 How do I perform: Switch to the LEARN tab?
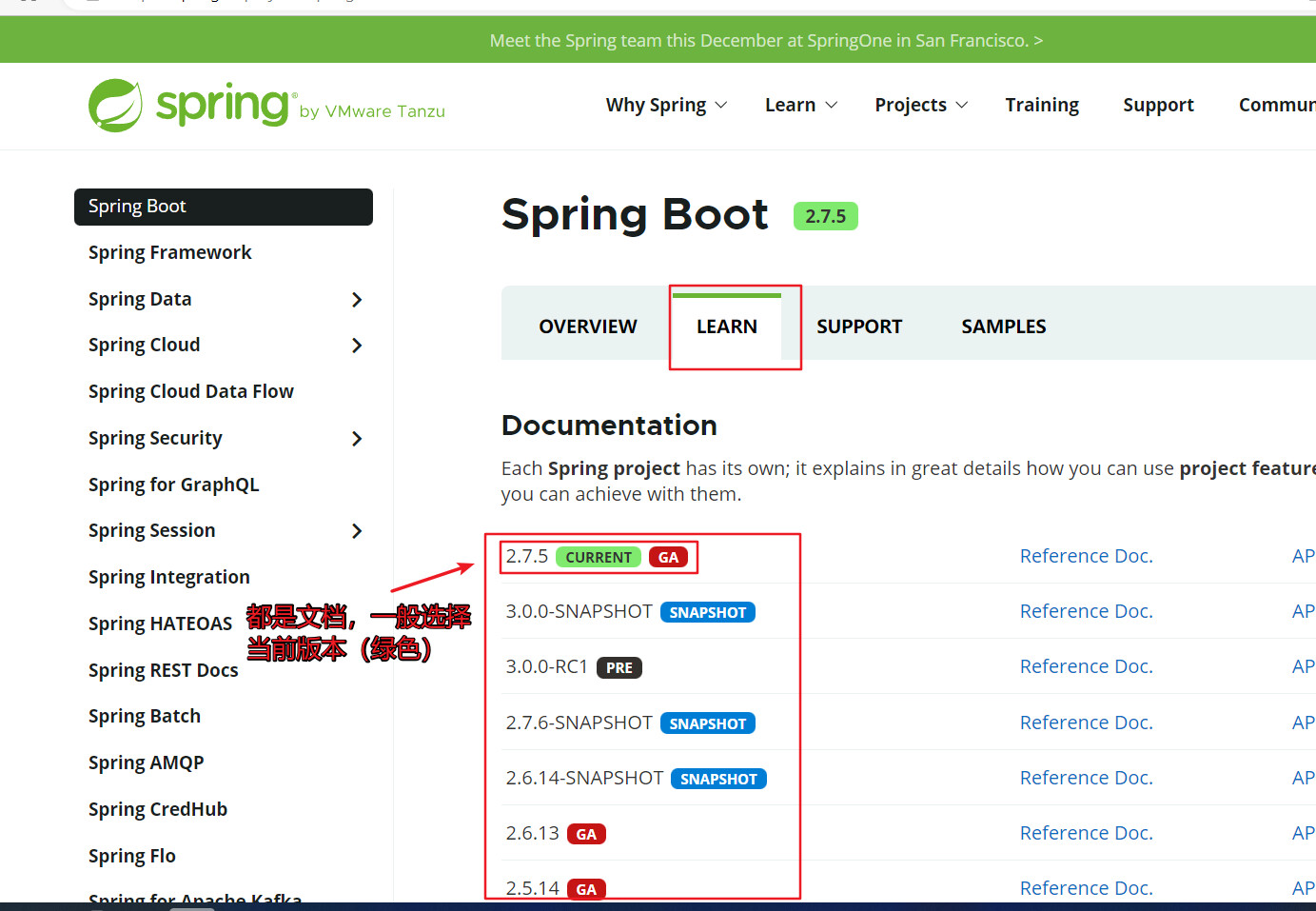[x=727, y=327]
